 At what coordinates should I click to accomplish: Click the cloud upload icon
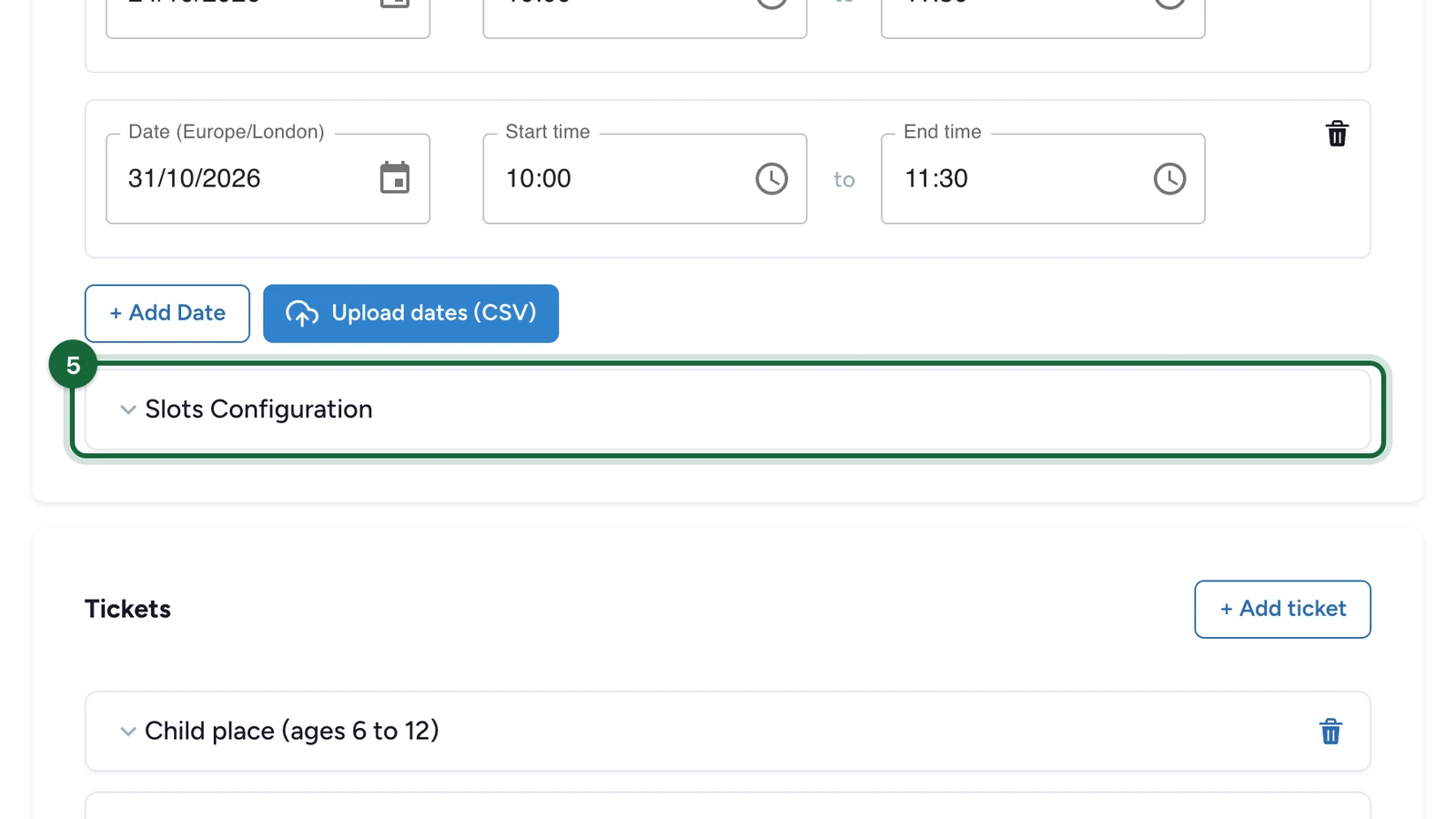[302, 314]
